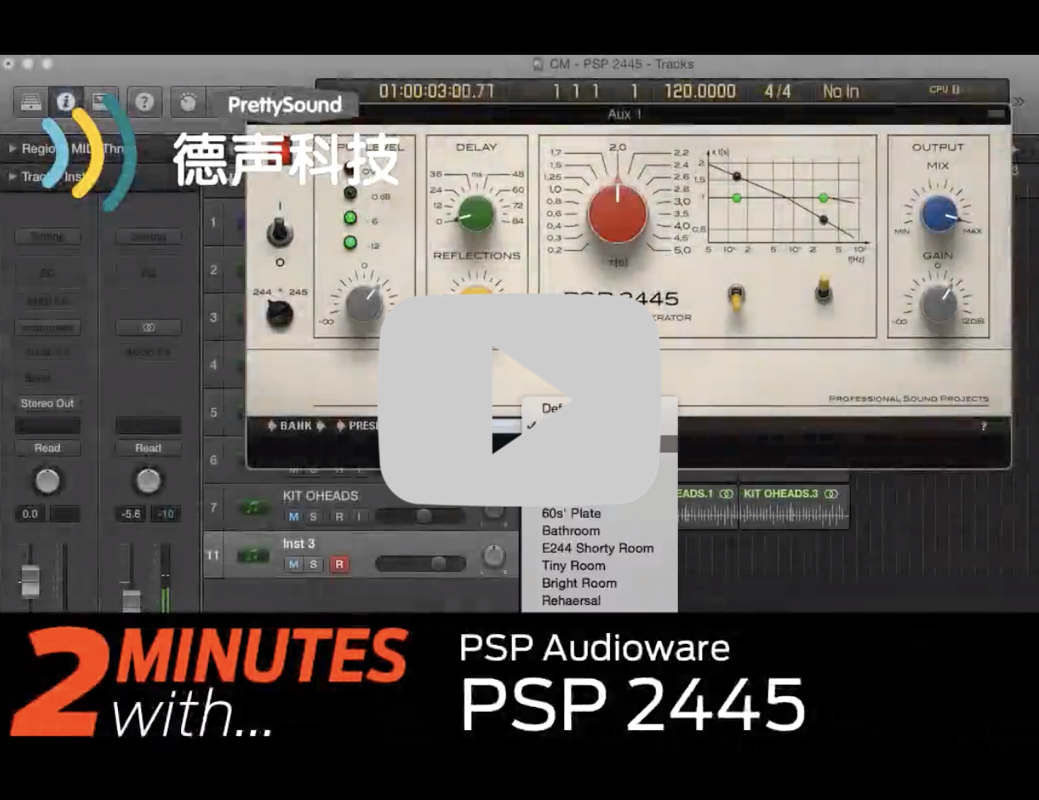The height and width of the screenshot is (800, 1039).
Task: Click previous BANK arrow
Action: pos(272,426)
